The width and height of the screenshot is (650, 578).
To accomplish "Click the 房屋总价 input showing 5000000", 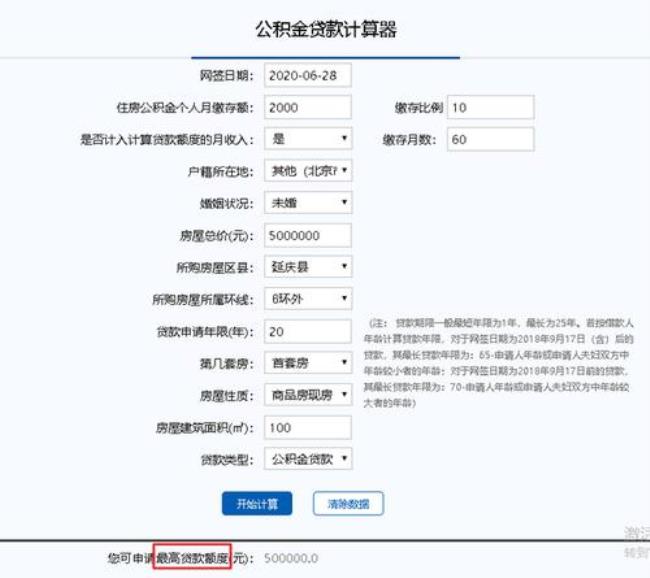I will (308, 236).
